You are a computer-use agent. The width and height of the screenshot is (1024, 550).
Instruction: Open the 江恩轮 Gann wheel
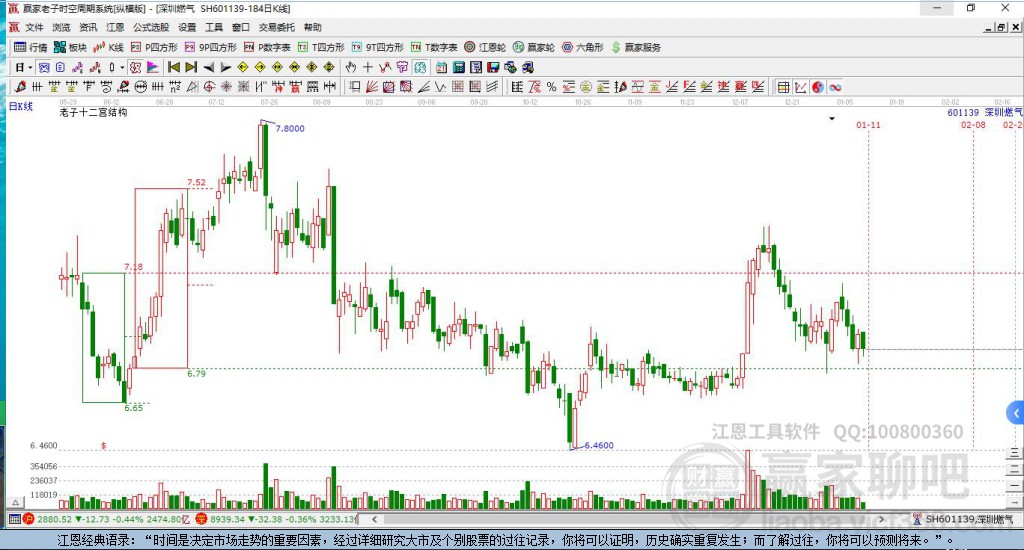pyautogui.click(x=485, y=47)
